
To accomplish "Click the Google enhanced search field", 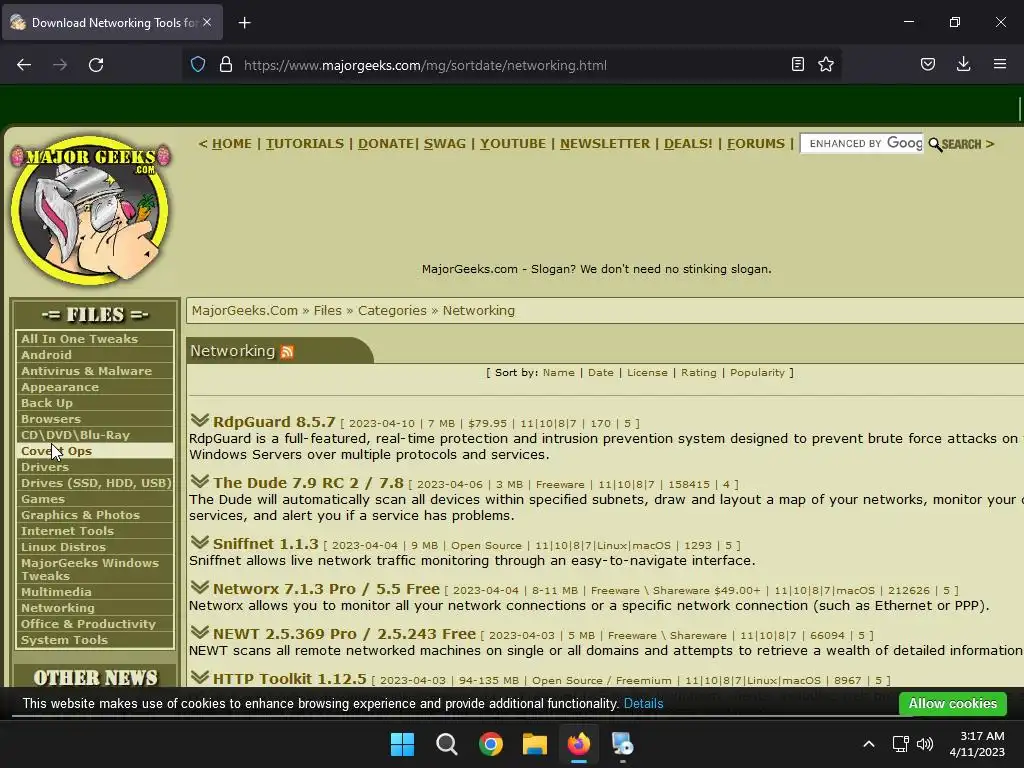I will click(x=861, y=144).
